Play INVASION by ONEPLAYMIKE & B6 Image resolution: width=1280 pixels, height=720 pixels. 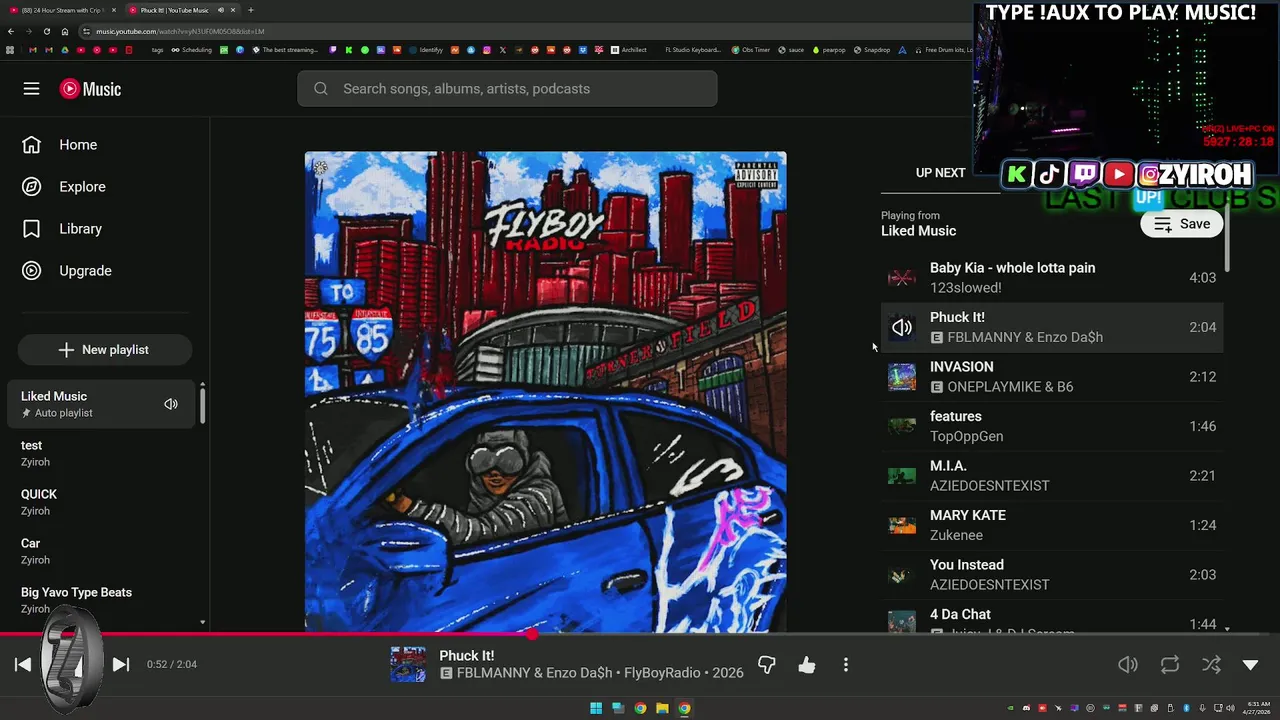[x=1052, y=377]
